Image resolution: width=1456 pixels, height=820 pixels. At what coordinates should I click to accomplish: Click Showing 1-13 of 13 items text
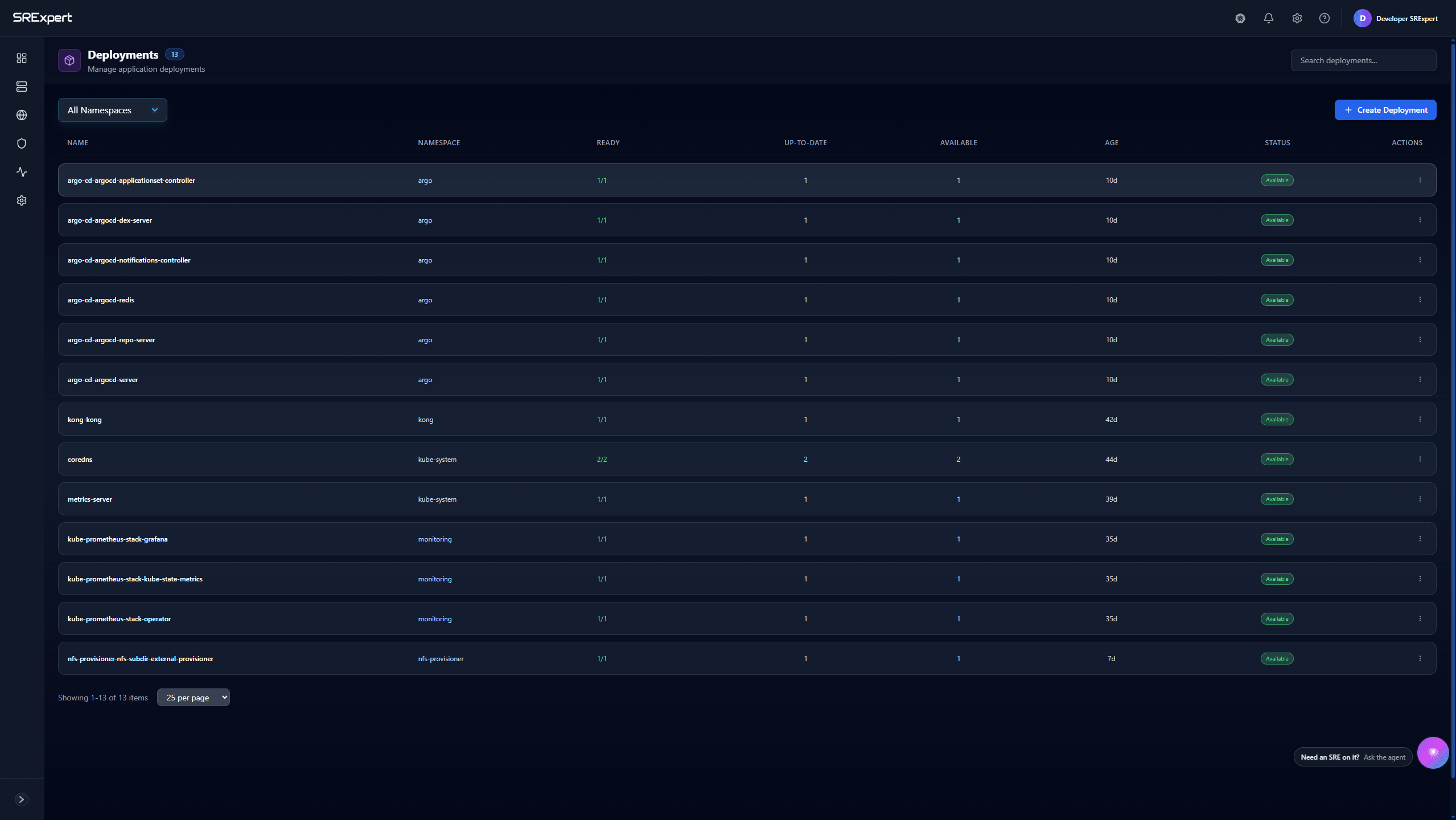tap(102, 698)
